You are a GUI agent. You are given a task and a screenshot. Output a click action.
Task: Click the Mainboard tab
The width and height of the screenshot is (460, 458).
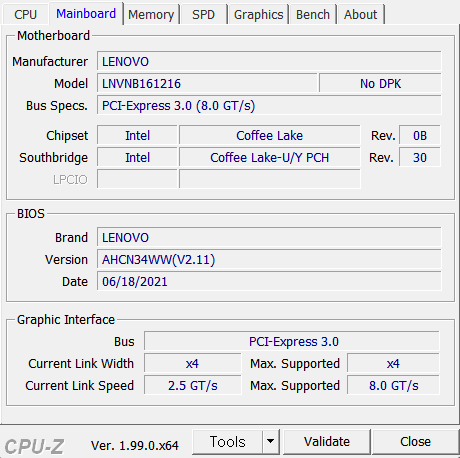point(86,13)
